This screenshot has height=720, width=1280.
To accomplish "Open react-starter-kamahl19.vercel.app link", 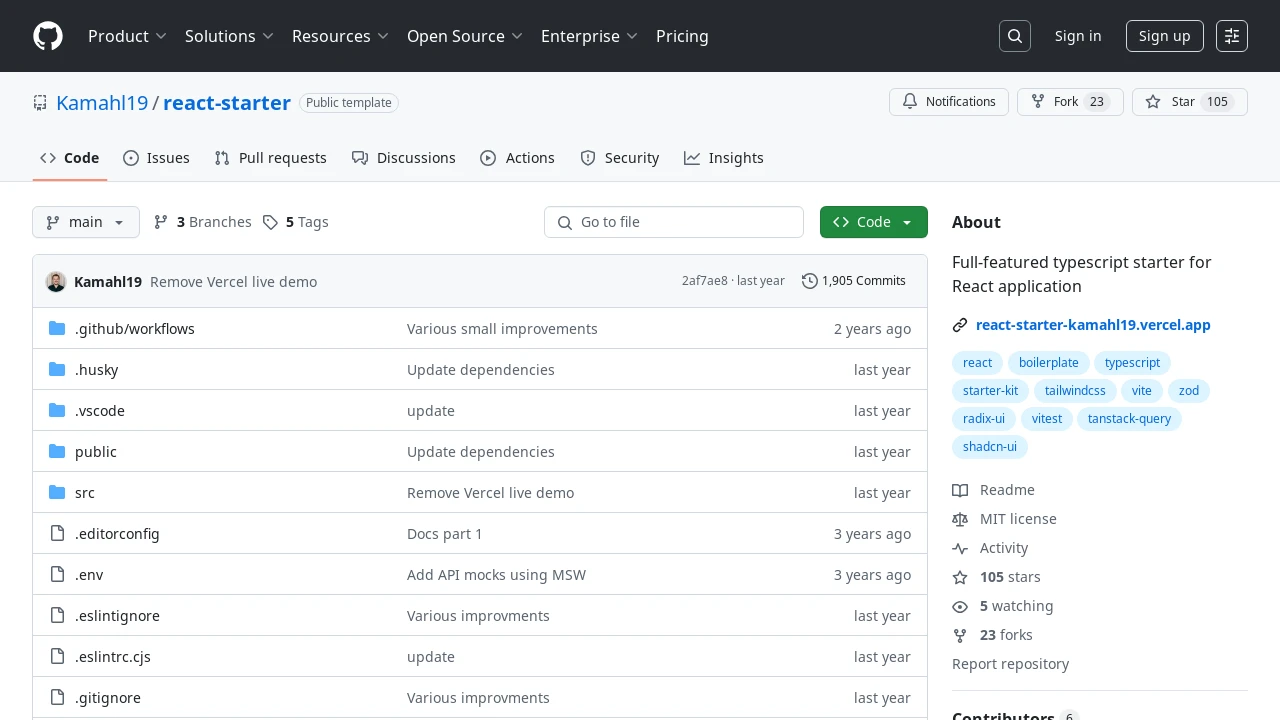I will tap(1093, 325).
